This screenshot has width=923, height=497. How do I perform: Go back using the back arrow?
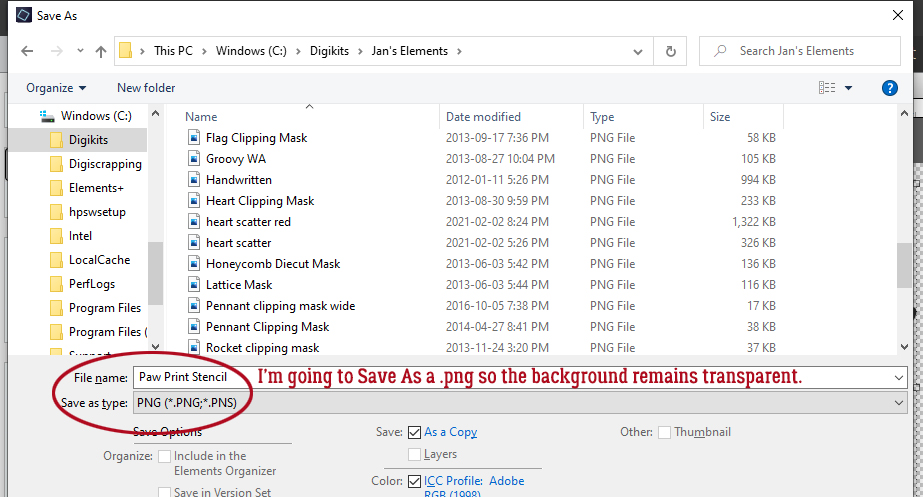point(27,51)
